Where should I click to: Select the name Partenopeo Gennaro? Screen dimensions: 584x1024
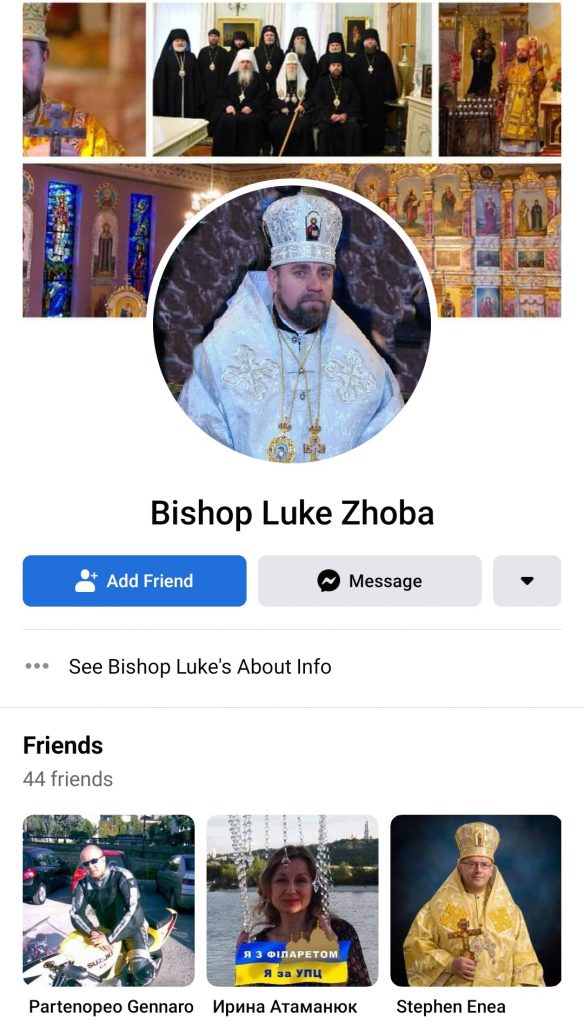click(111, 1006)
